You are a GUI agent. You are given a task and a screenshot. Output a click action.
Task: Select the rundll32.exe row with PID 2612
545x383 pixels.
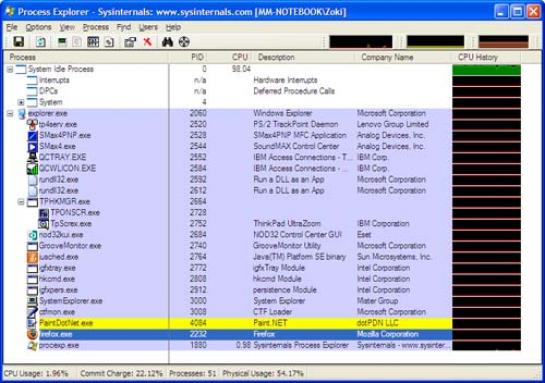tap(262, 191)
